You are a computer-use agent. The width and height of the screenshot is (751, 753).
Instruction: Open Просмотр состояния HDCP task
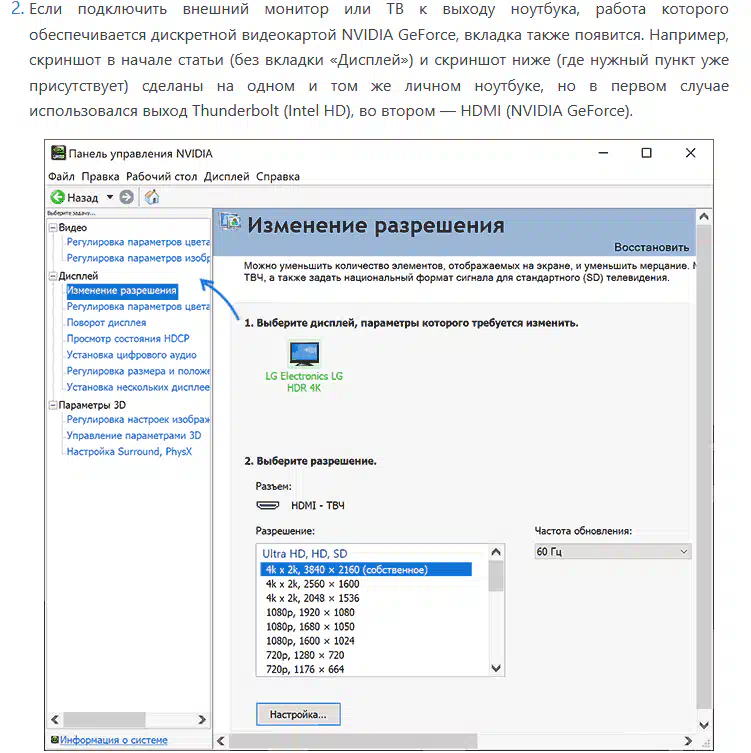[128, 339]
